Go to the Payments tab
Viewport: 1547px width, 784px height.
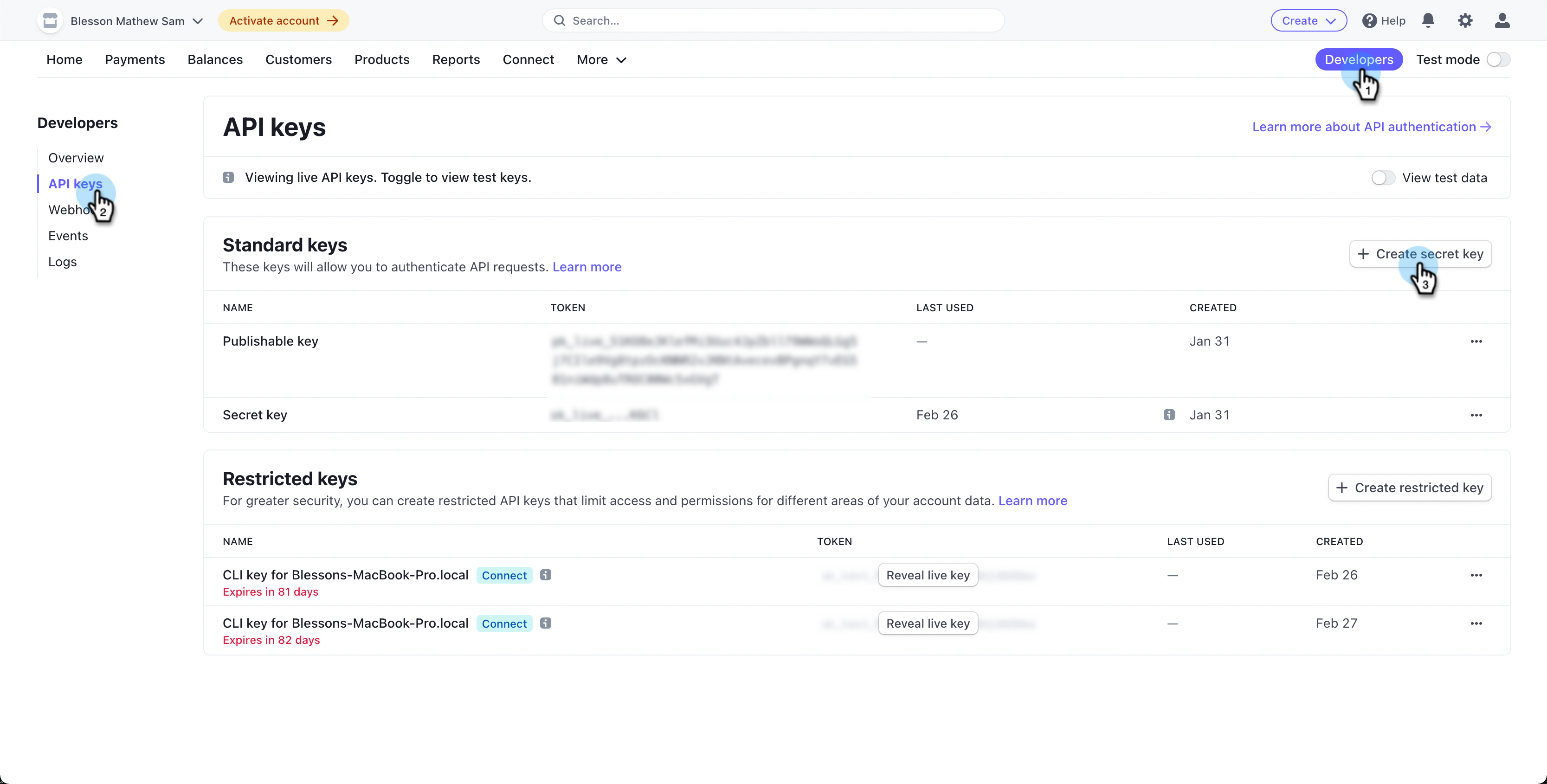[x=135, y=59]
